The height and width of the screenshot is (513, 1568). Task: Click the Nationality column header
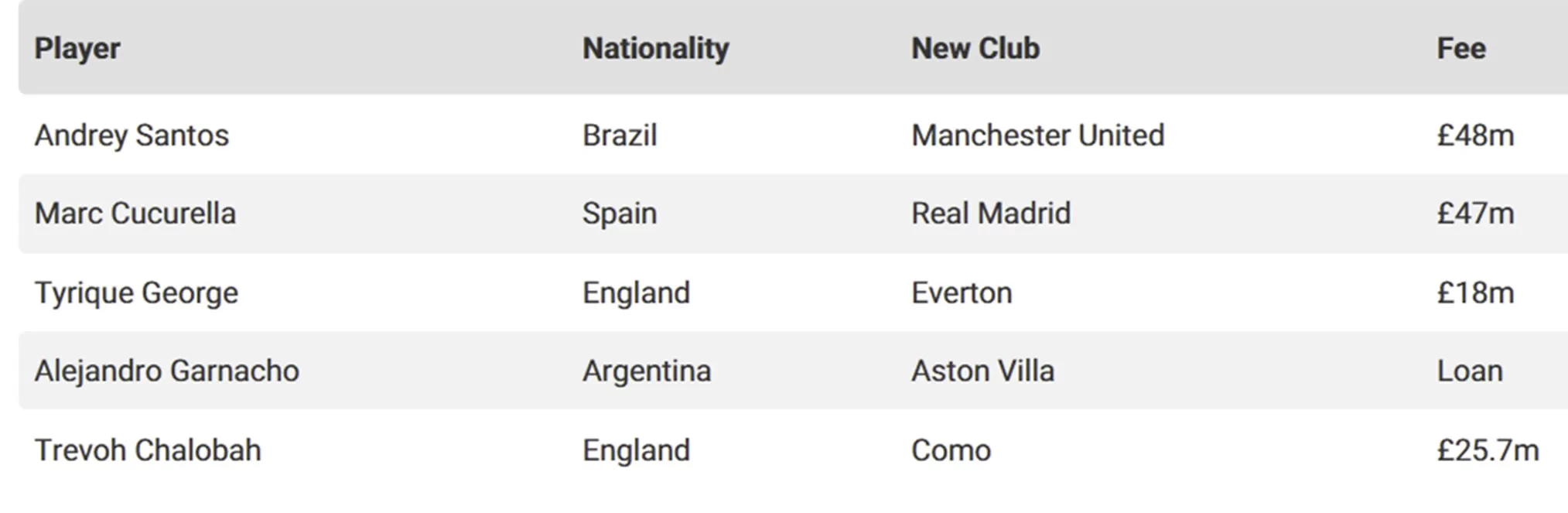(656, 49)
